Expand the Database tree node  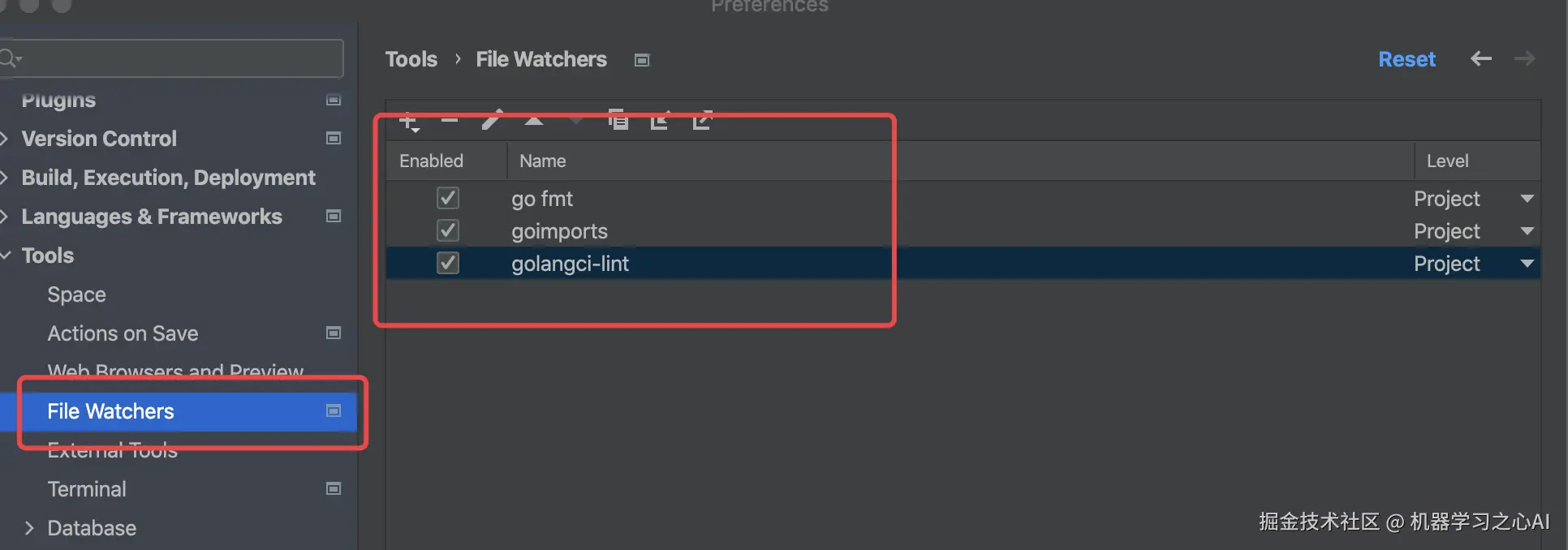tap(29, 528)
